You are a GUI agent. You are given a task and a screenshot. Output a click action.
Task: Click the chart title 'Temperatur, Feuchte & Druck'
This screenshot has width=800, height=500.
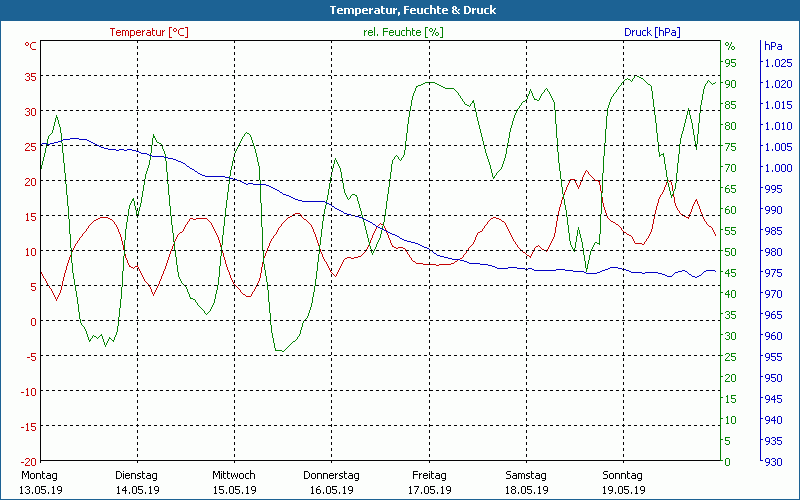coord(413,10)
